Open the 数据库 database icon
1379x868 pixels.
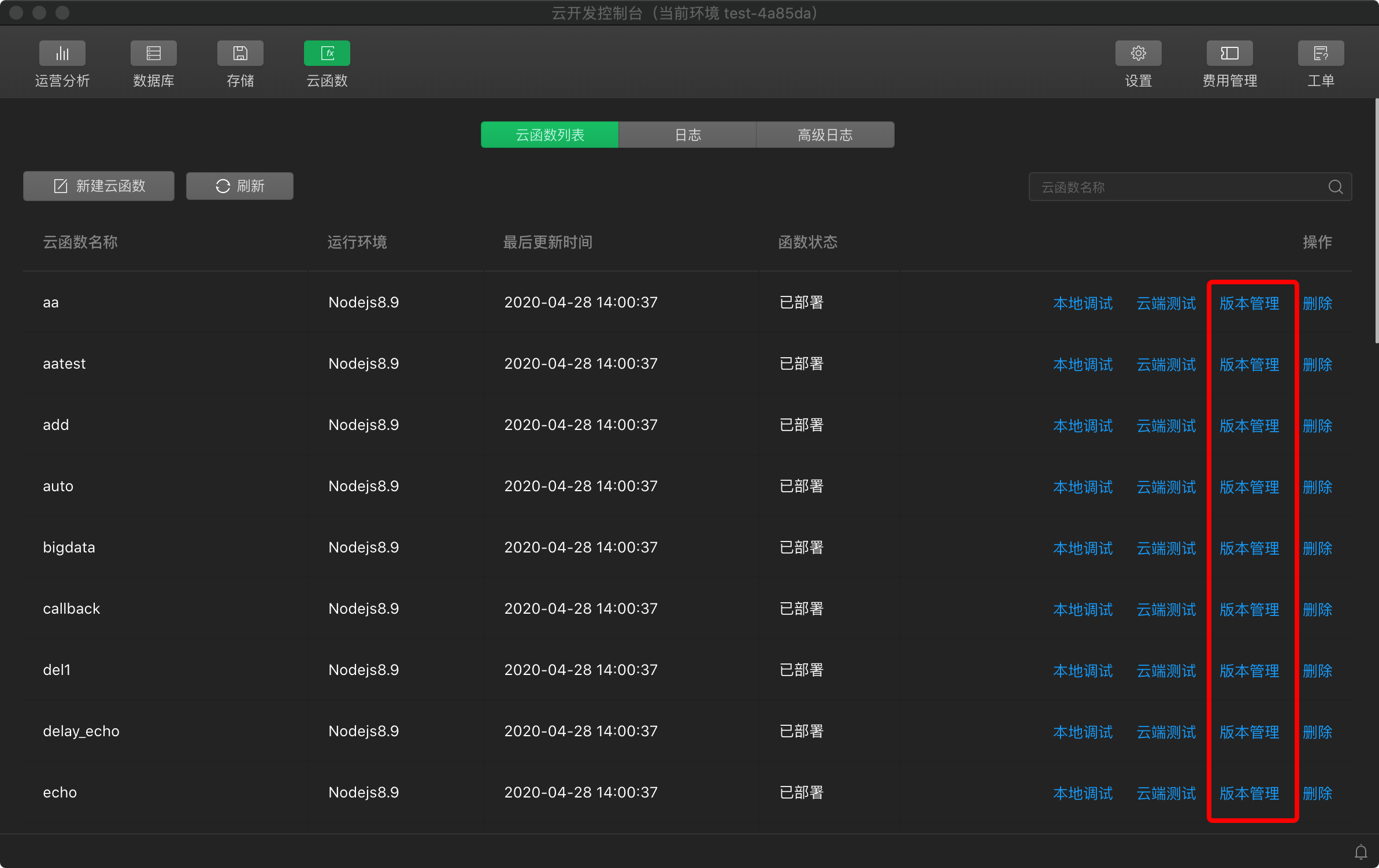coord(154,53)
